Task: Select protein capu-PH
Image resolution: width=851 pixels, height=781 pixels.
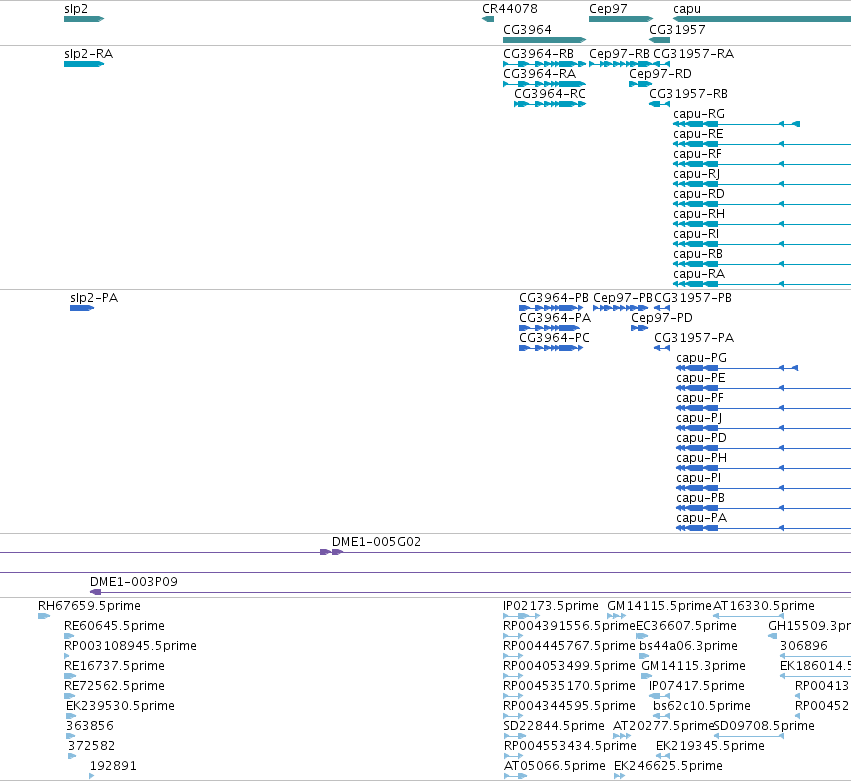Action: coord(701,458)
